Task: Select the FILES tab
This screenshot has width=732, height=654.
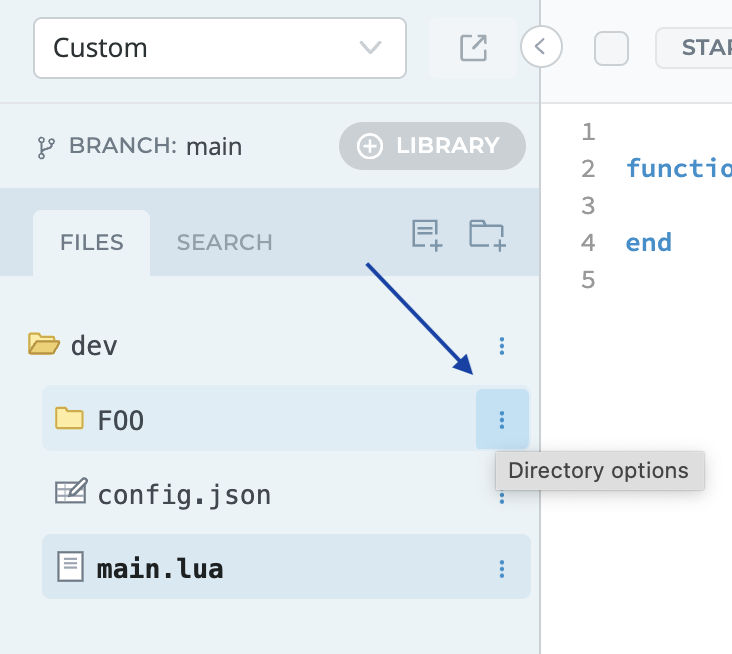Action: (x=91, y=242)
